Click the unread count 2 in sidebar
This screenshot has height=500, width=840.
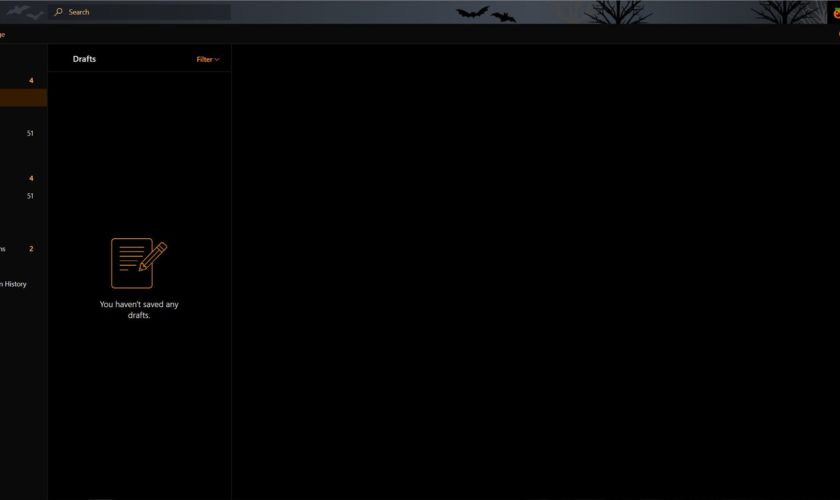point(31,249)
